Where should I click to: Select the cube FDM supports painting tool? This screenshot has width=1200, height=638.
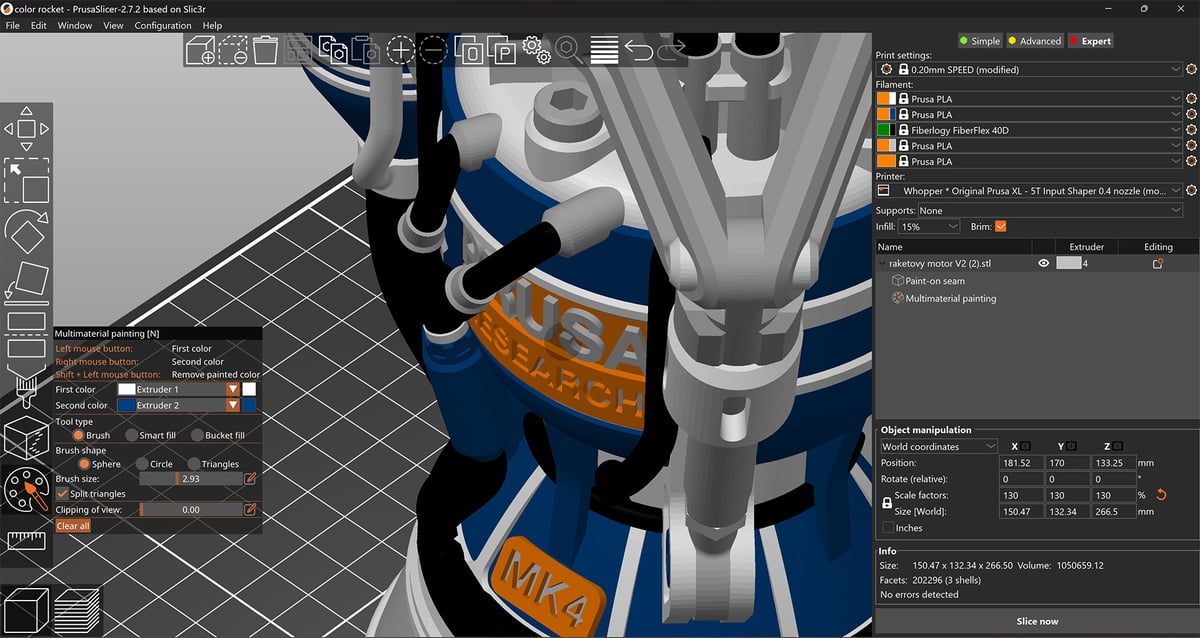click(27, 439)
